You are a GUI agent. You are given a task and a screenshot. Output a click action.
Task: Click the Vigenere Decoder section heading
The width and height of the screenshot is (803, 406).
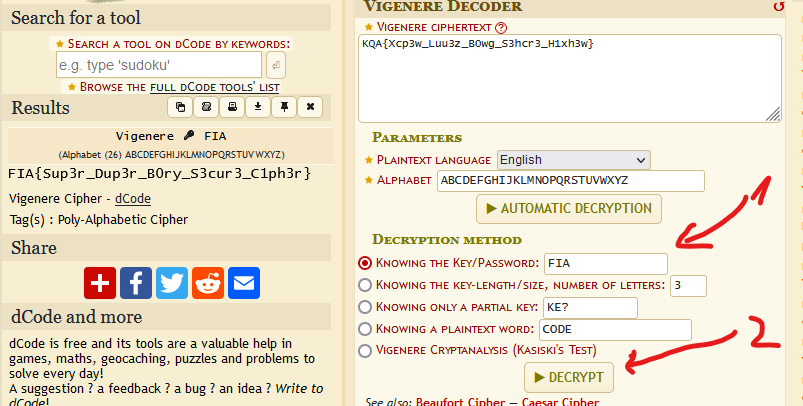tap(442, 7)
